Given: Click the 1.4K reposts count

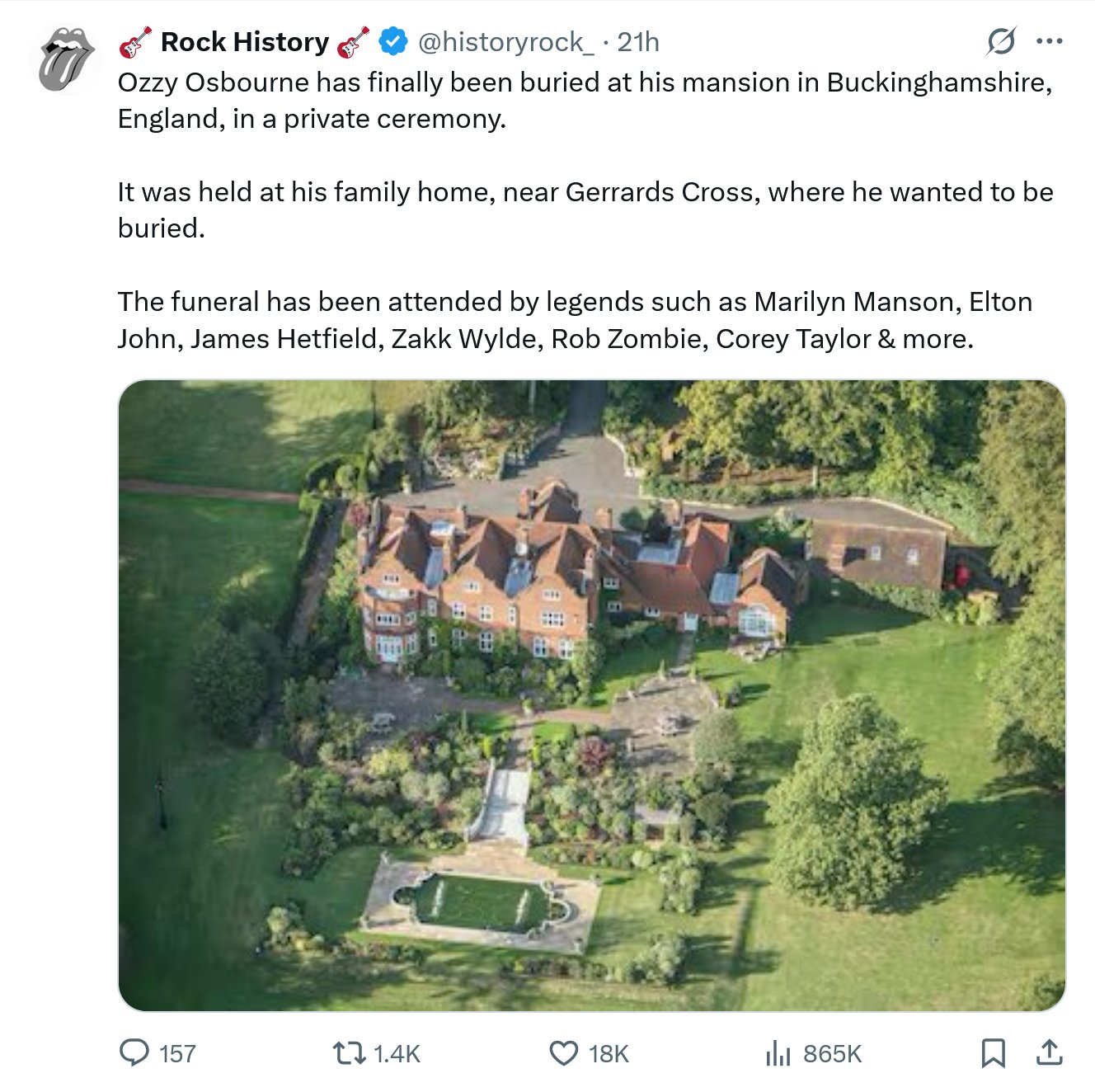Looking at the screenshot, I should click(397, 1054).
